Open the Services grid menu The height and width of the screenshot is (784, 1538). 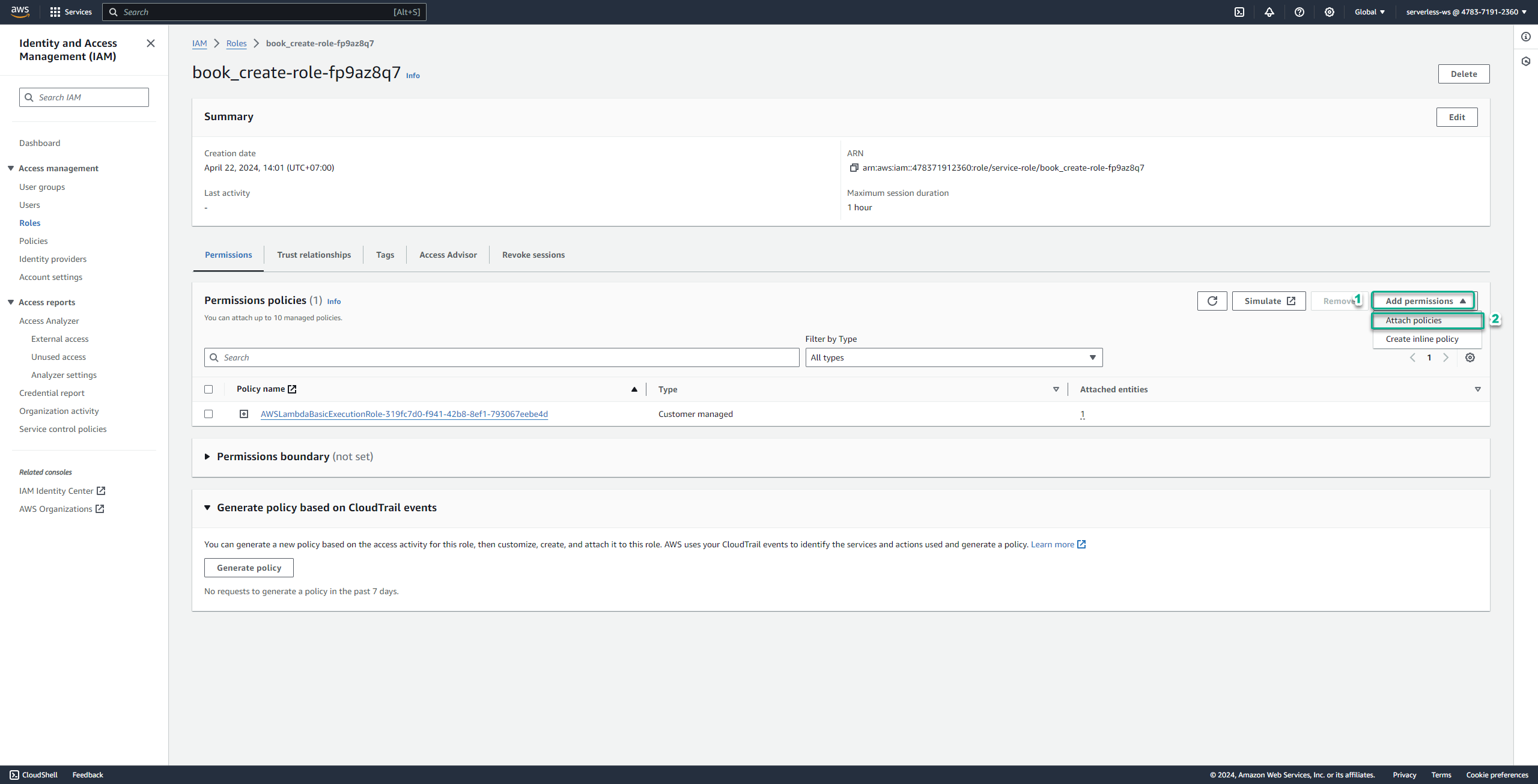point(71,12)
